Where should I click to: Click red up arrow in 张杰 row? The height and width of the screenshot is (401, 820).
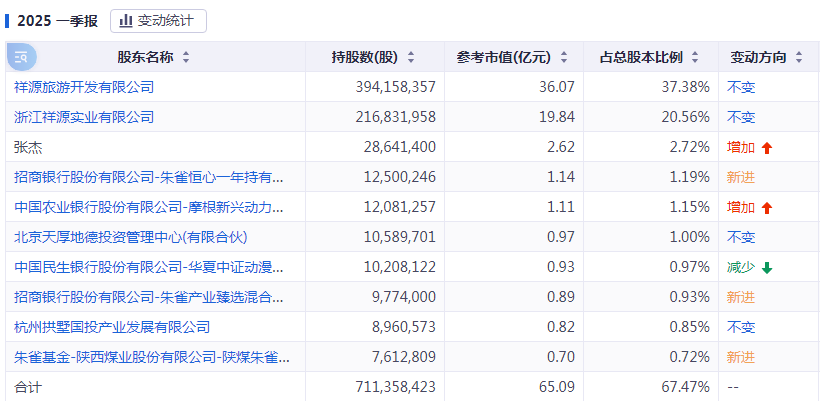[767, 148]
